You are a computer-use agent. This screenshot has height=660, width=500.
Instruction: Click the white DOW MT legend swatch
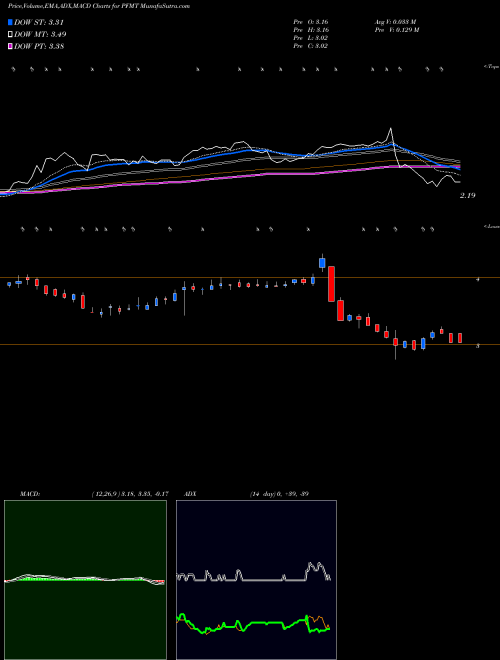(x=10, y=34)
